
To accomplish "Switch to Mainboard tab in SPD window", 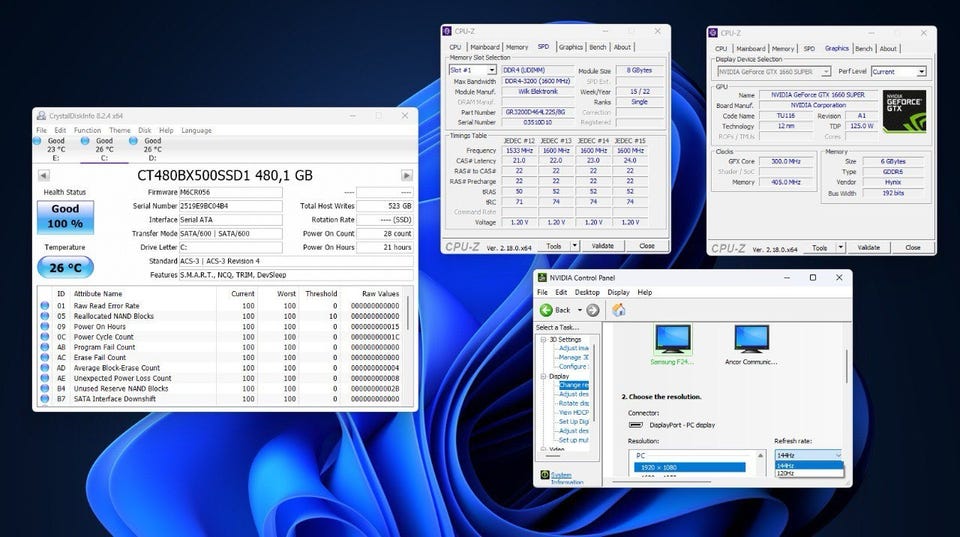I will tap(485, 47).
